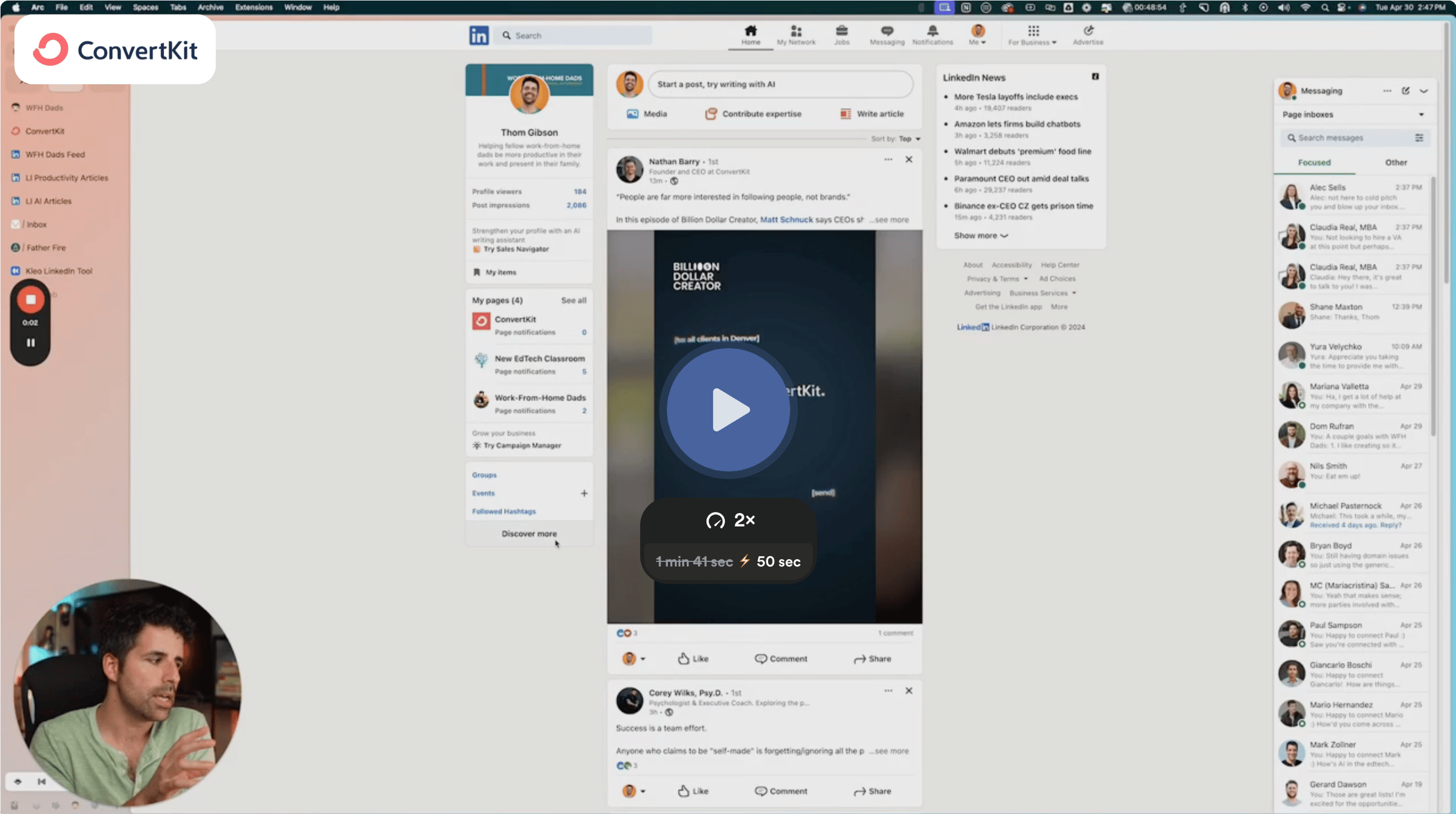Open the Tabs menu
Screen dimensions: 1456x814
tap(178, 7)
